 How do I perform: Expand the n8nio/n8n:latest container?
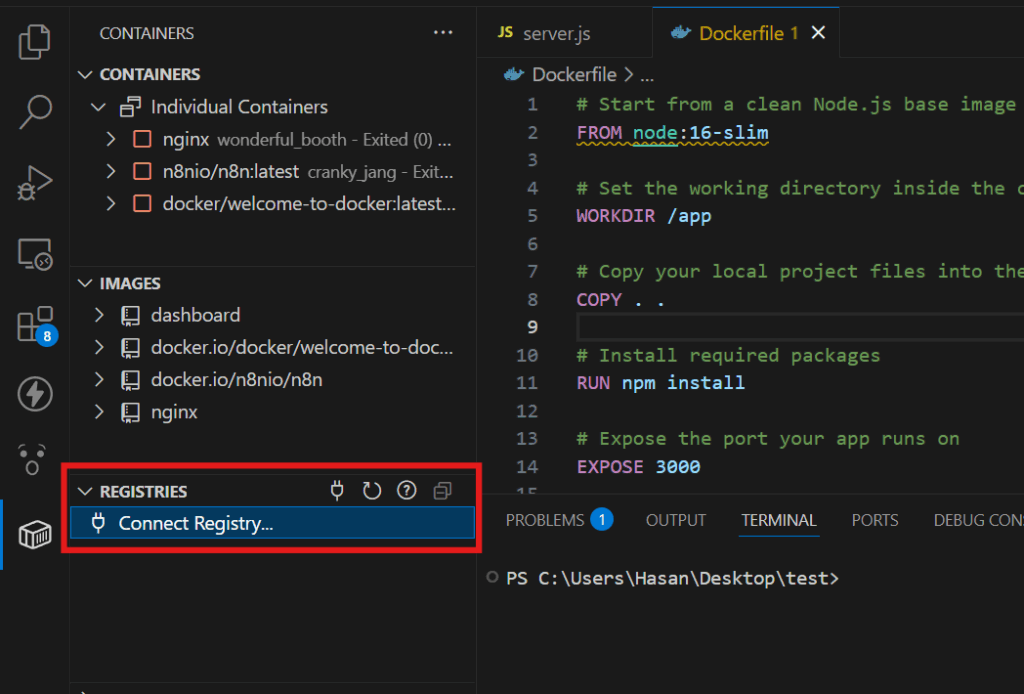(111, 171)
